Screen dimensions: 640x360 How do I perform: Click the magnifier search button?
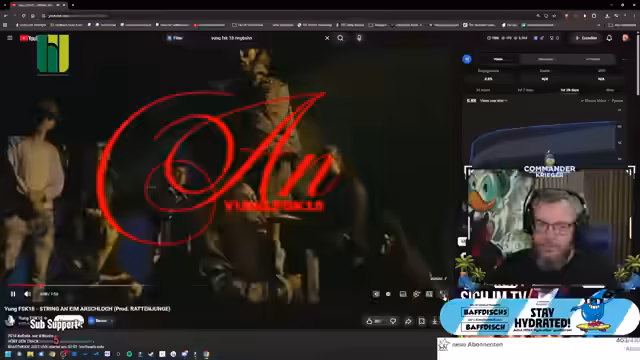tap(340, 38)
